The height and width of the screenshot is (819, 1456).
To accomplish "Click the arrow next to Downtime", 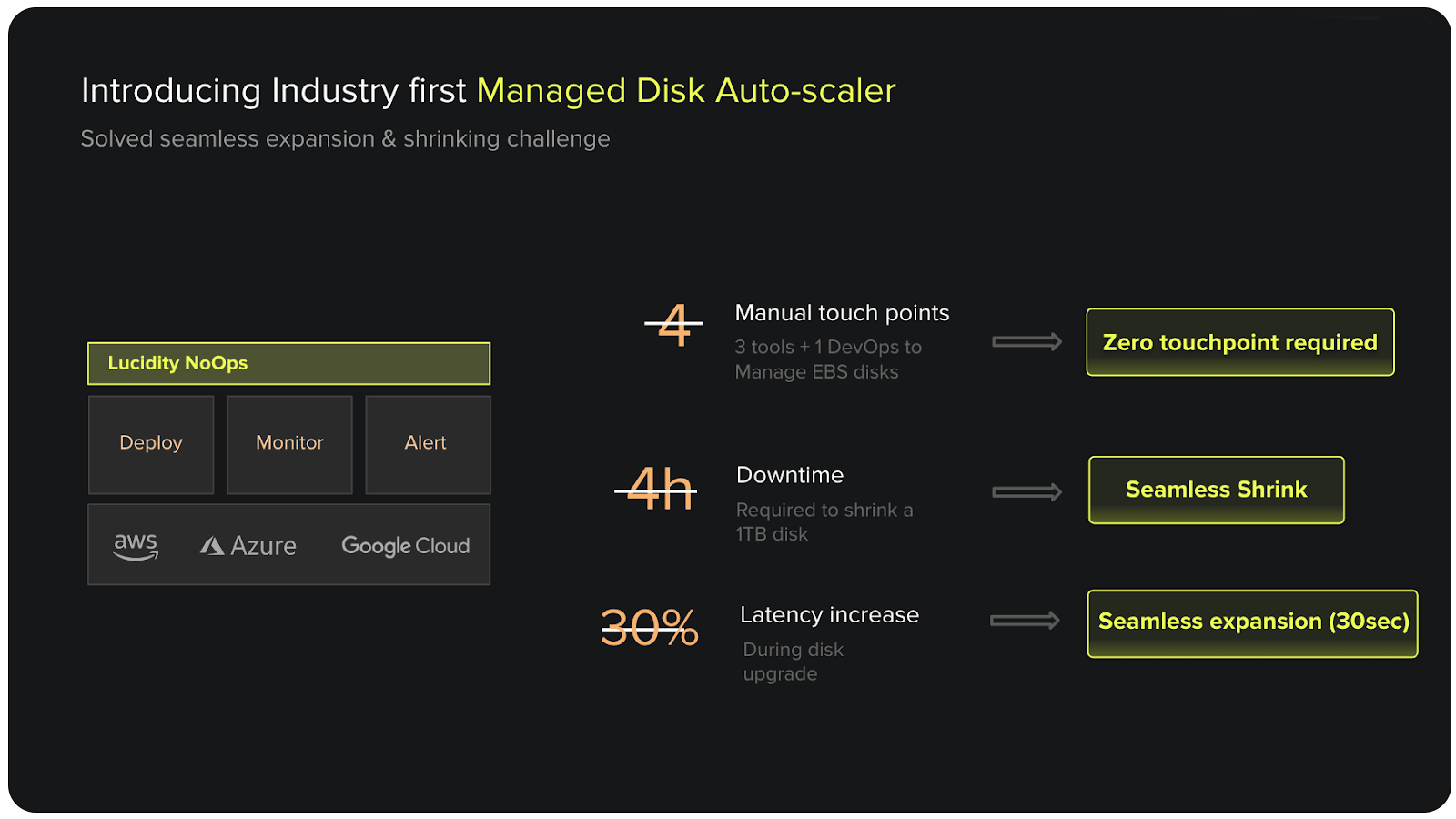I will coord(1026,490).
